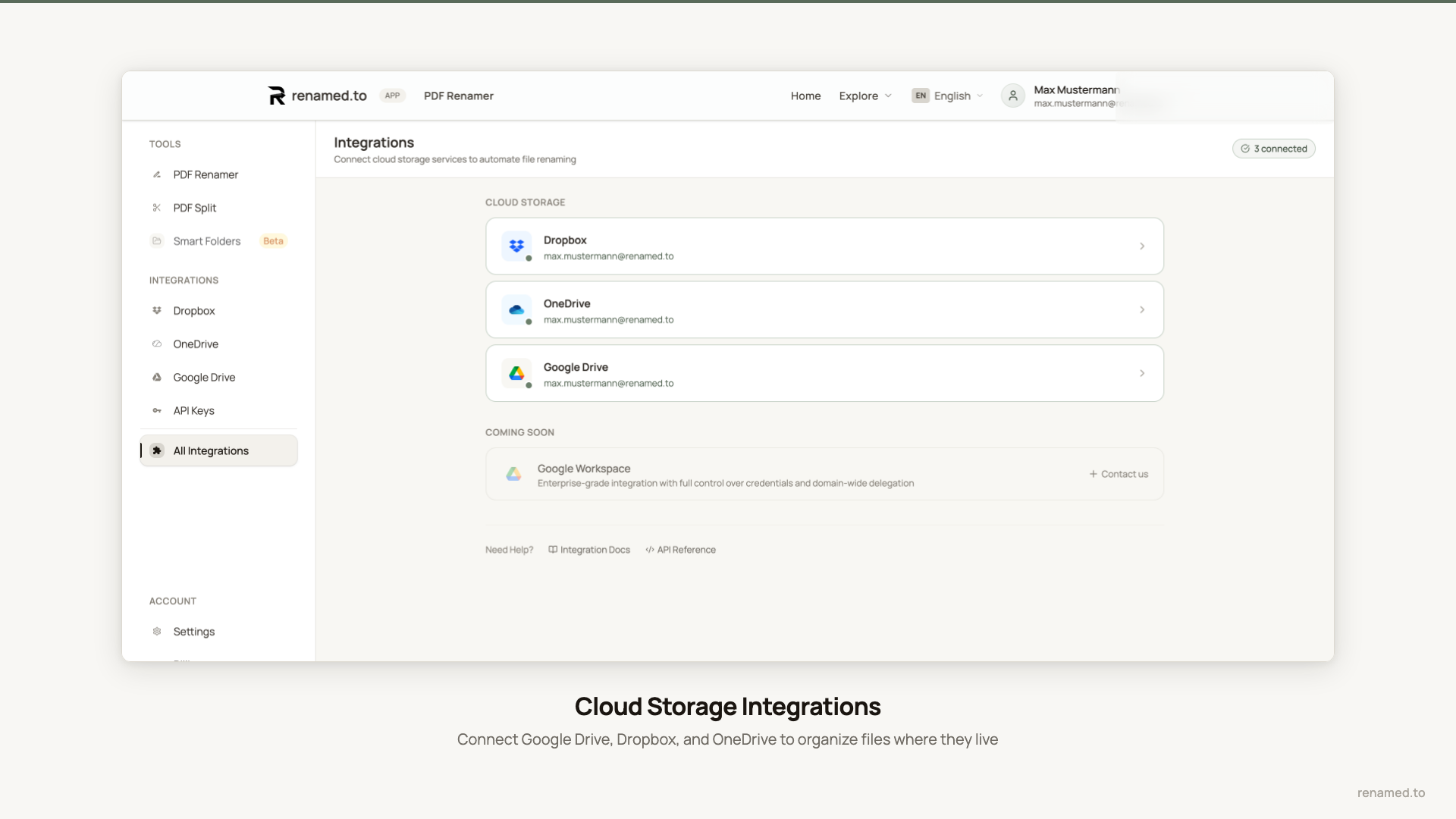Expand the OneDrive row chevron

pos(1142,310)
